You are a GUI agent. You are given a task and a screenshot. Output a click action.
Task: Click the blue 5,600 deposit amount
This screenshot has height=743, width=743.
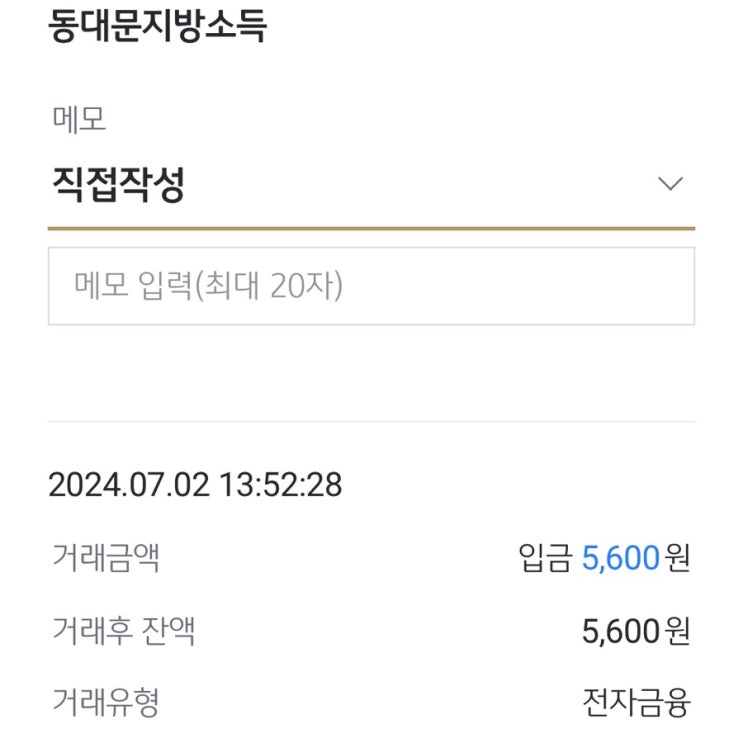click(620, 557)
